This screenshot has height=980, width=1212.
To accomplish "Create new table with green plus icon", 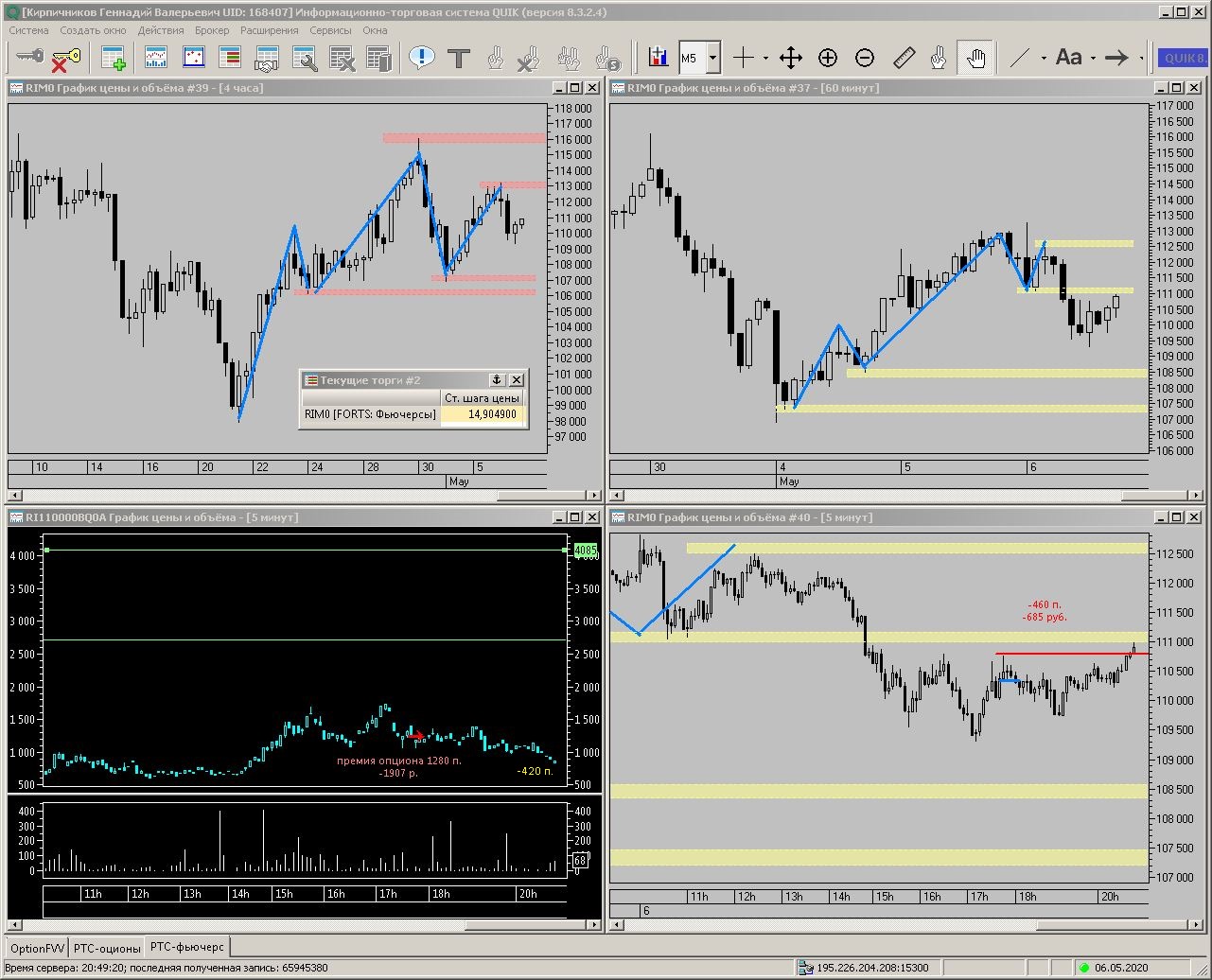I will click(x=114, y=58).
